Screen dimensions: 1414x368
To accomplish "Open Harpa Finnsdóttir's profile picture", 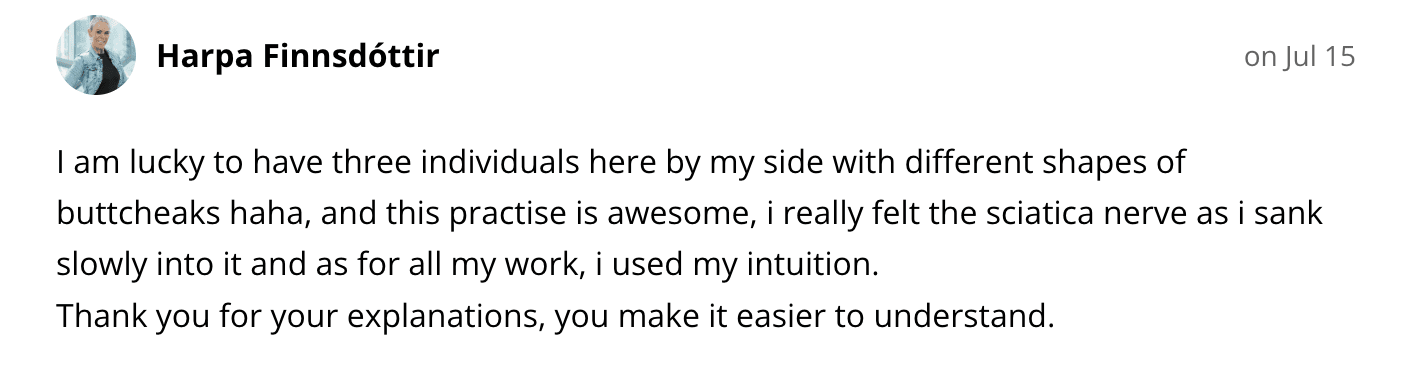I will click(x=96, y=56).
